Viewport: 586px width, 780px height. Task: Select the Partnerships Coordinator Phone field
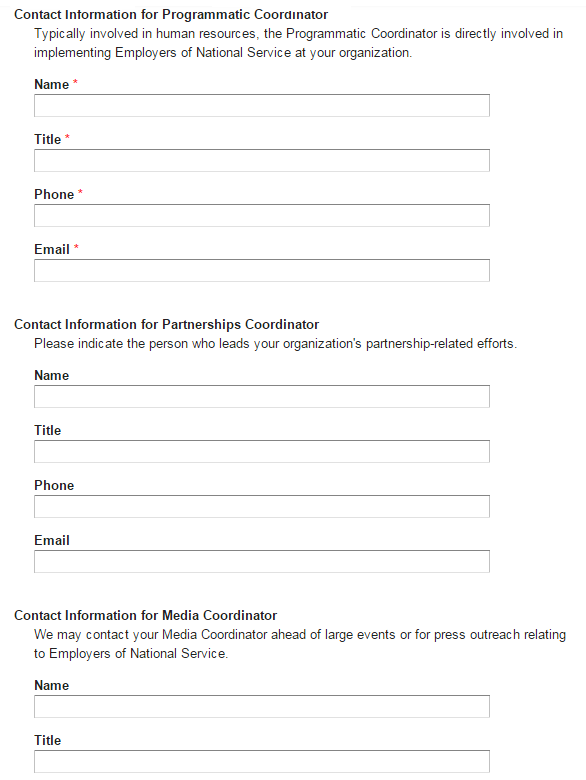coord(262,506)
